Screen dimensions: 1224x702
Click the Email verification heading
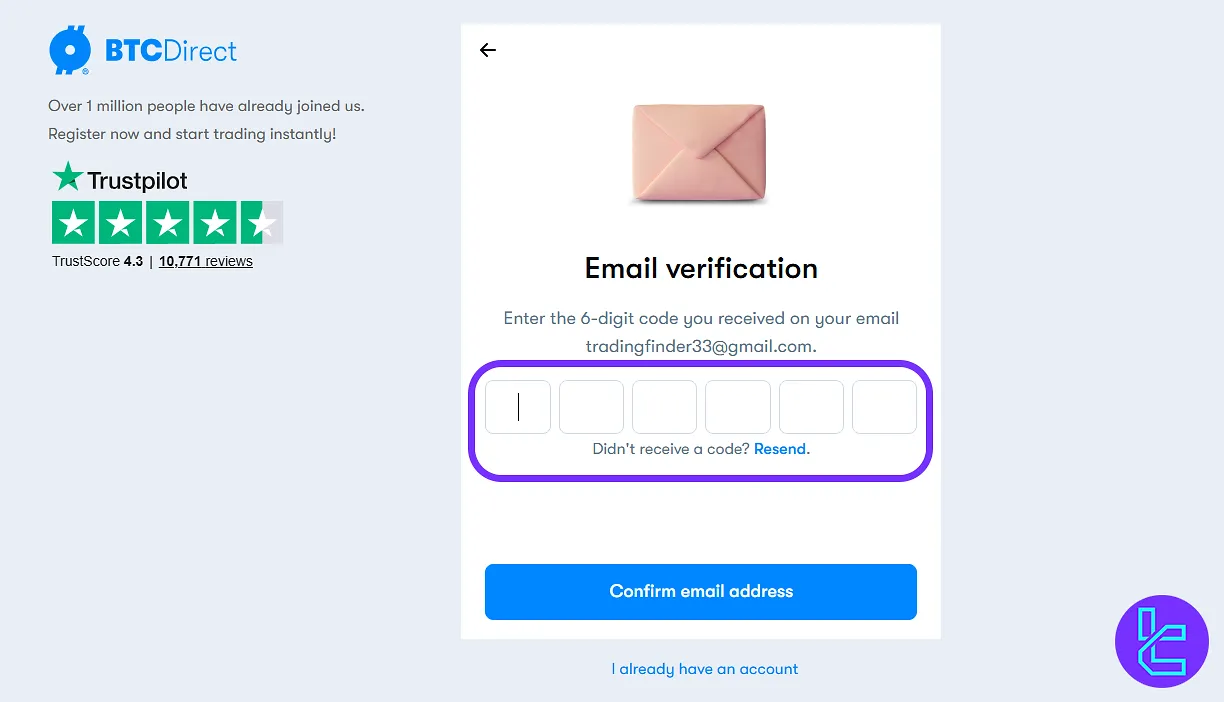pos(701,268)
